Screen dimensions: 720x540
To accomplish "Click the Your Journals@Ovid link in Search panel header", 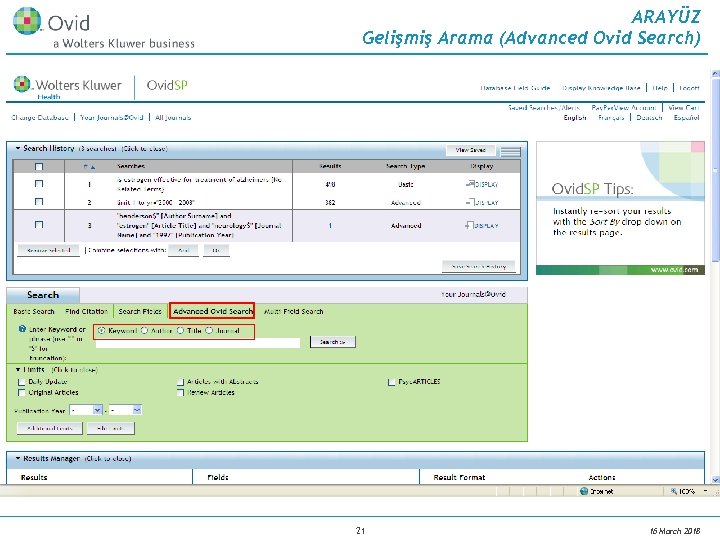I will click(473, 294).
